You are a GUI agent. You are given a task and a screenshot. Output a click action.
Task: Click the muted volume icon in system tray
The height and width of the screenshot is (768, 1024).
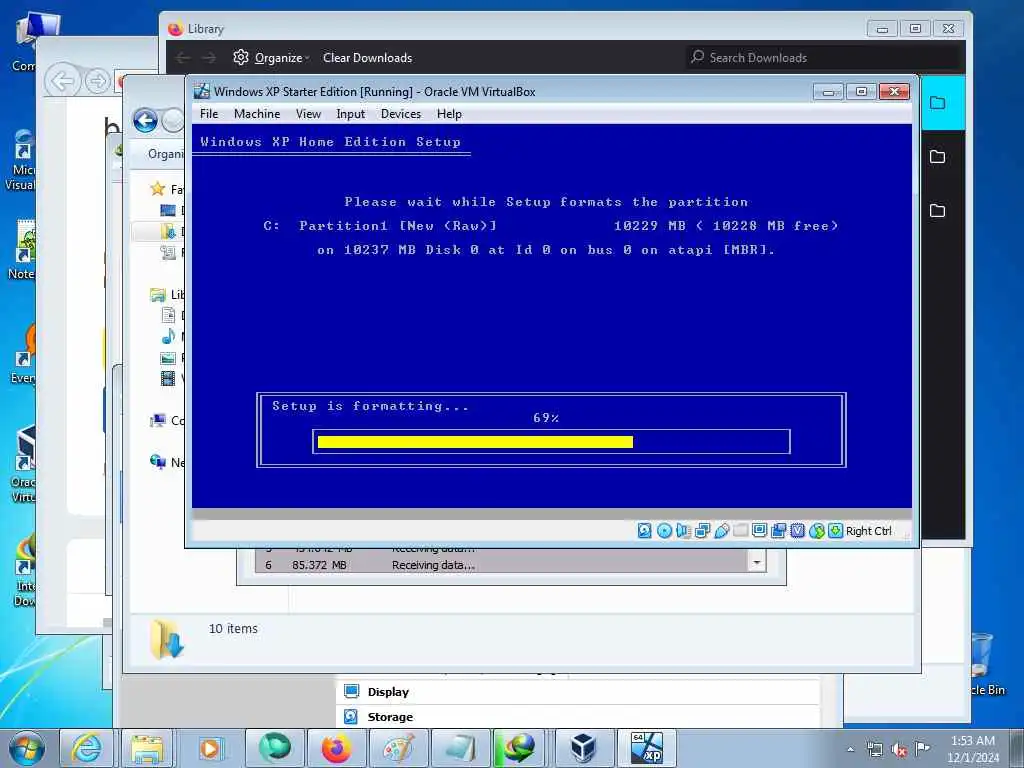[899, 750]
